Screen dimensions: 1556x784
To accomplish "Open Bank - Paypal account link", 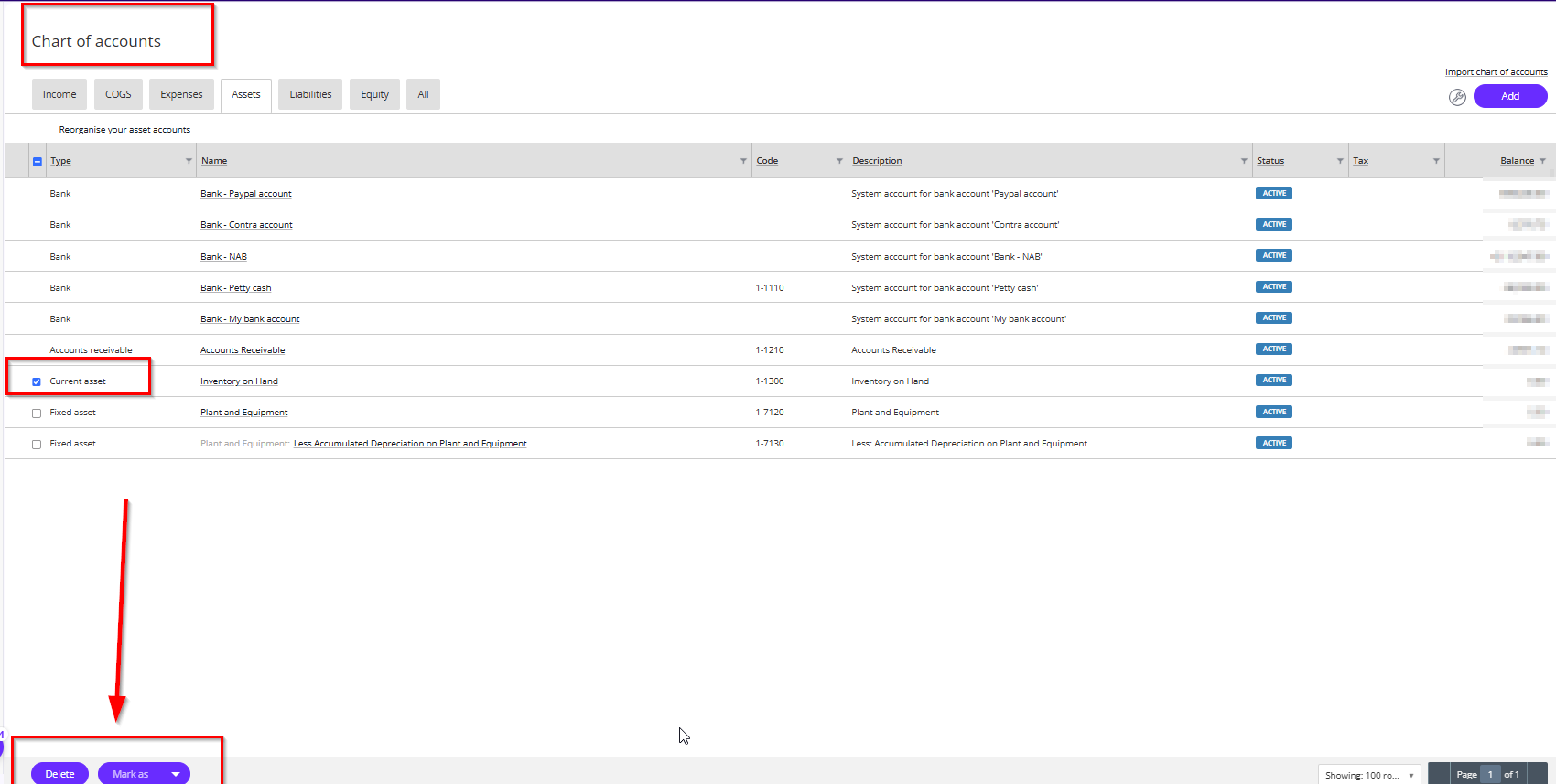I will point(246,194).
